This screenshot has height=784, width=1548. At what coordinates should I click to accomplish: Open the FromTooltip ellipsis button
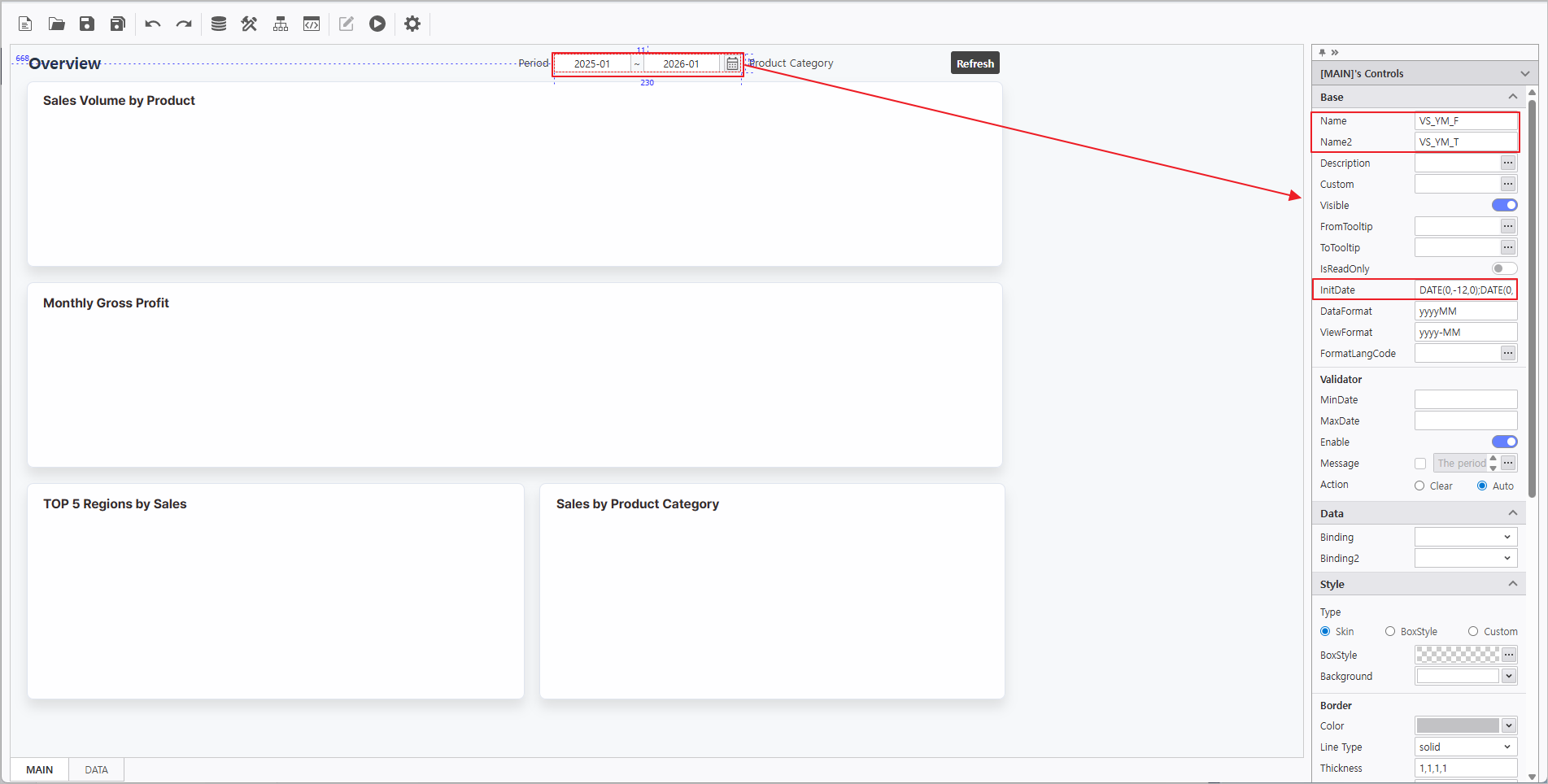[x=1508, y=226]
